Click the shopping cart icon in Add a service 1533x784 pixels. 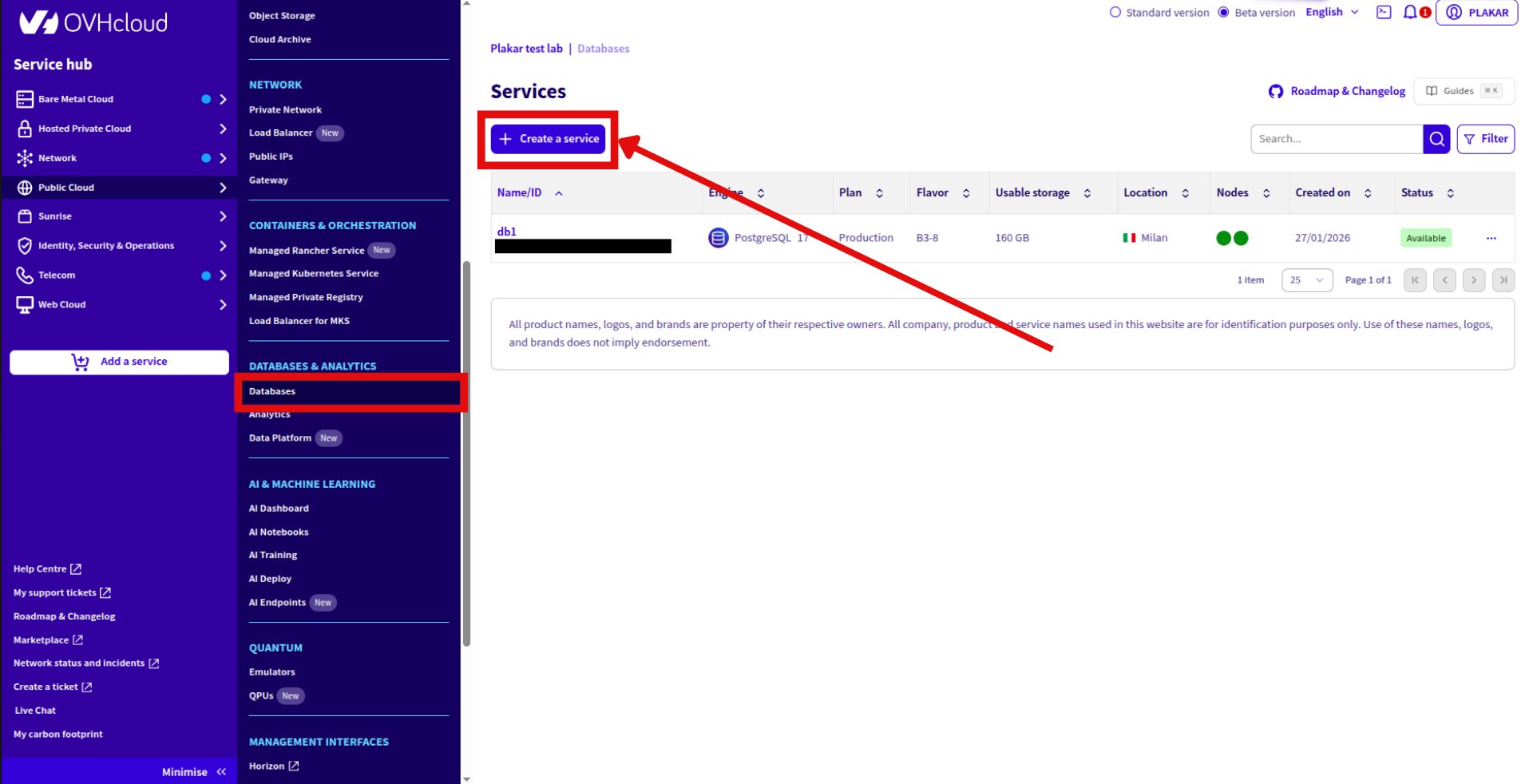pyautogui.click(x=81, y=362)
